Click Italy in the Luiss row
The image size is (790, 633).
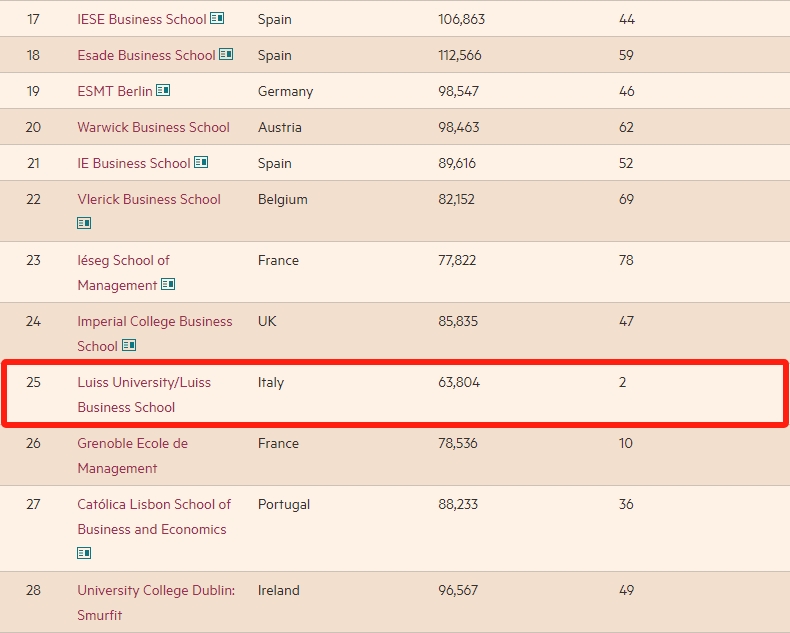[271, 382]
